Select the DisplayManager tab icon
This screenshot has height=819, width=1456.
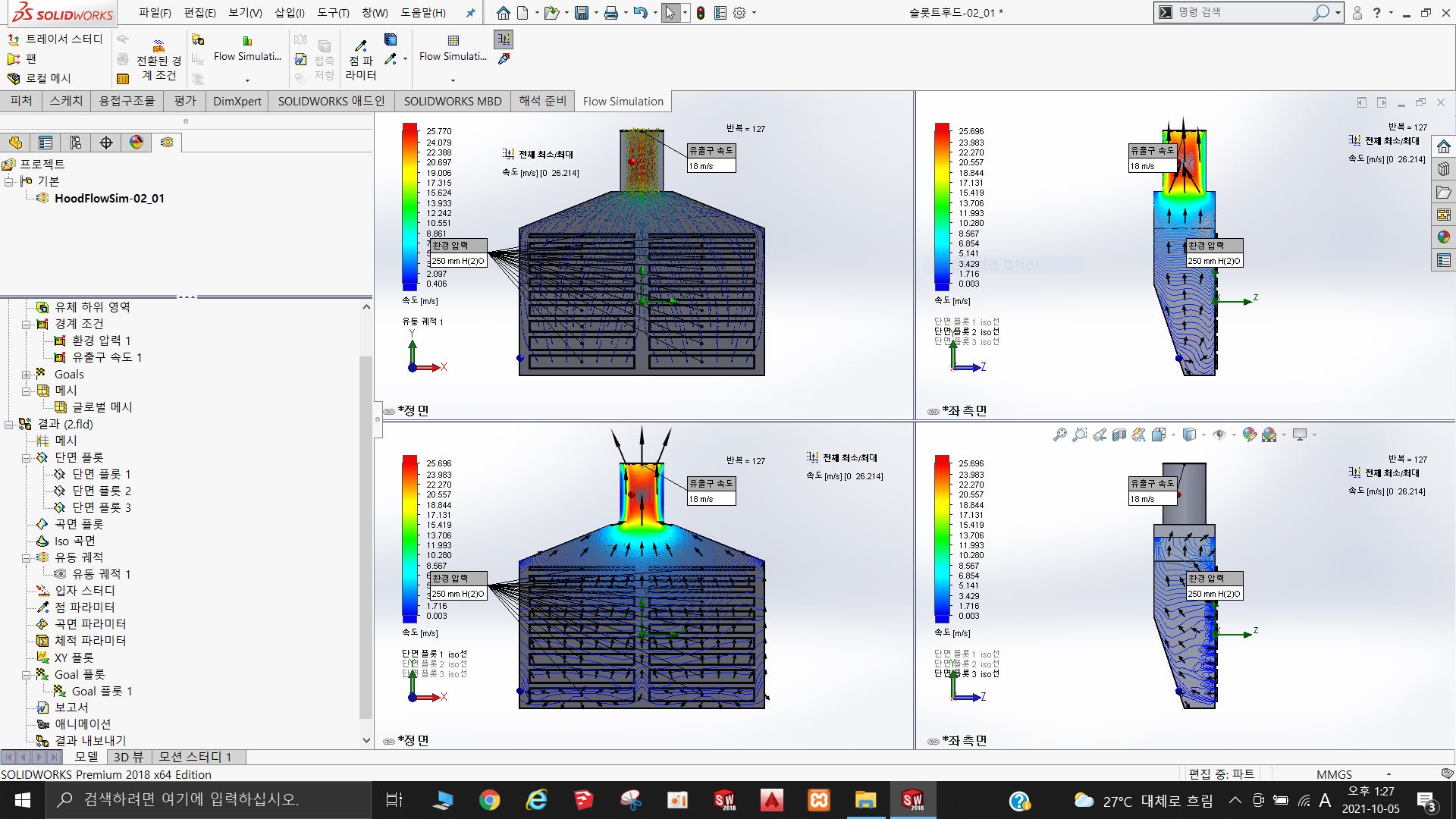point(136,143)
